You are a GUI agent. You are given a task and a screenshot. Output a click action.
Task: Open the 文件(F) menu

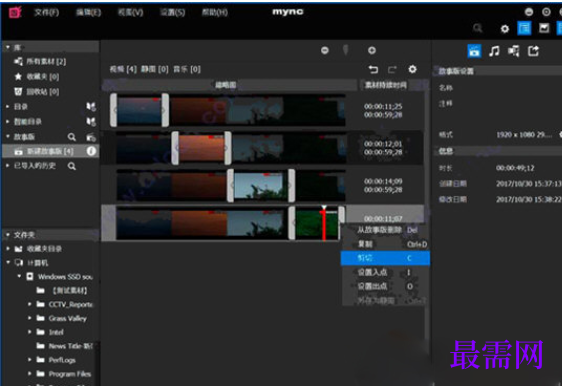(x=47, y=13)
